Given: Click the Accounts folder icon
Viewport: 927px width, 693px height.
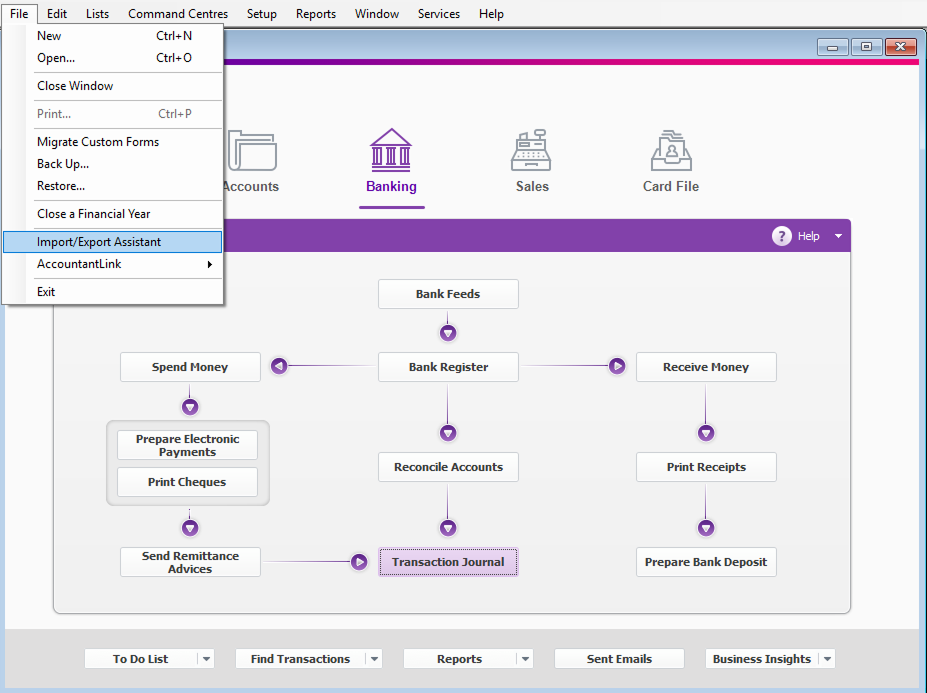Looking at the screenshot, I should [252, 152].
